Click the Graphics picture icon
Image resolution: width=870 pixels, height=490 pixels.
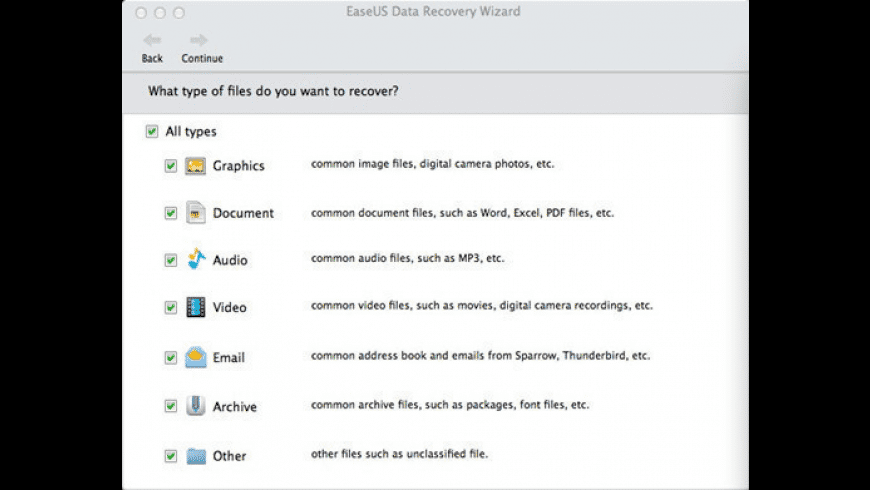(x=195, y=166)
